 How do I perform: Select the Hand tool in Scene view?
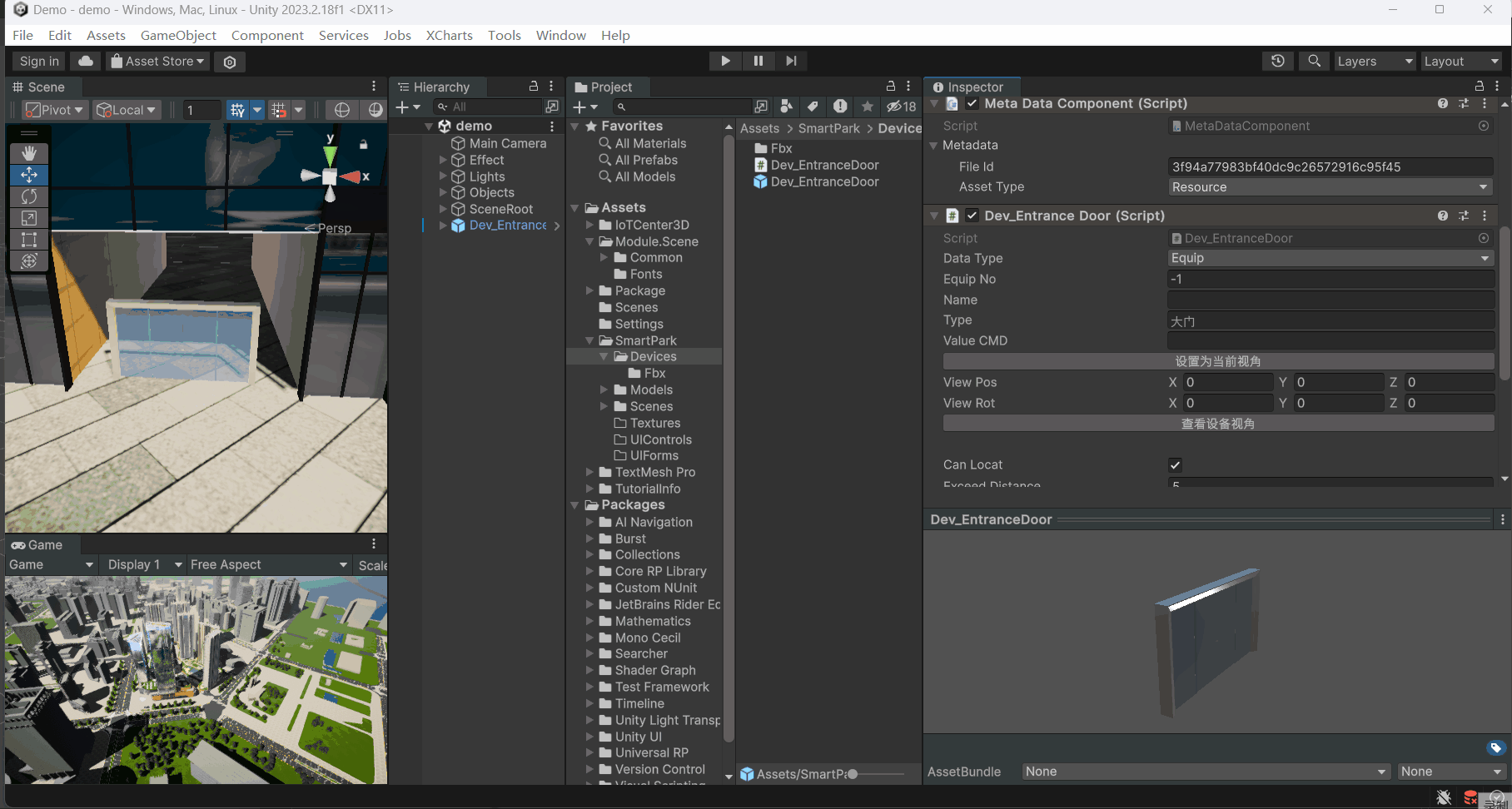[29, 153]
